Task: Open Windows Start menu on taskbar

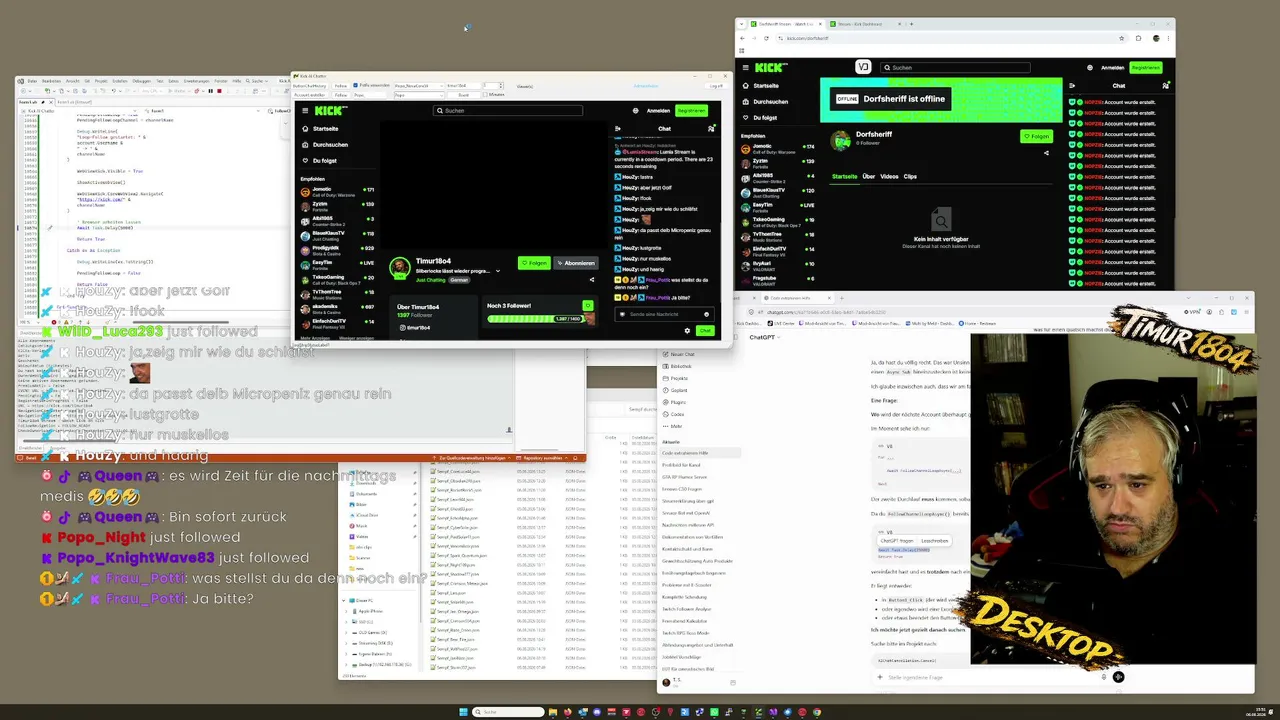Action: [463, 712]
